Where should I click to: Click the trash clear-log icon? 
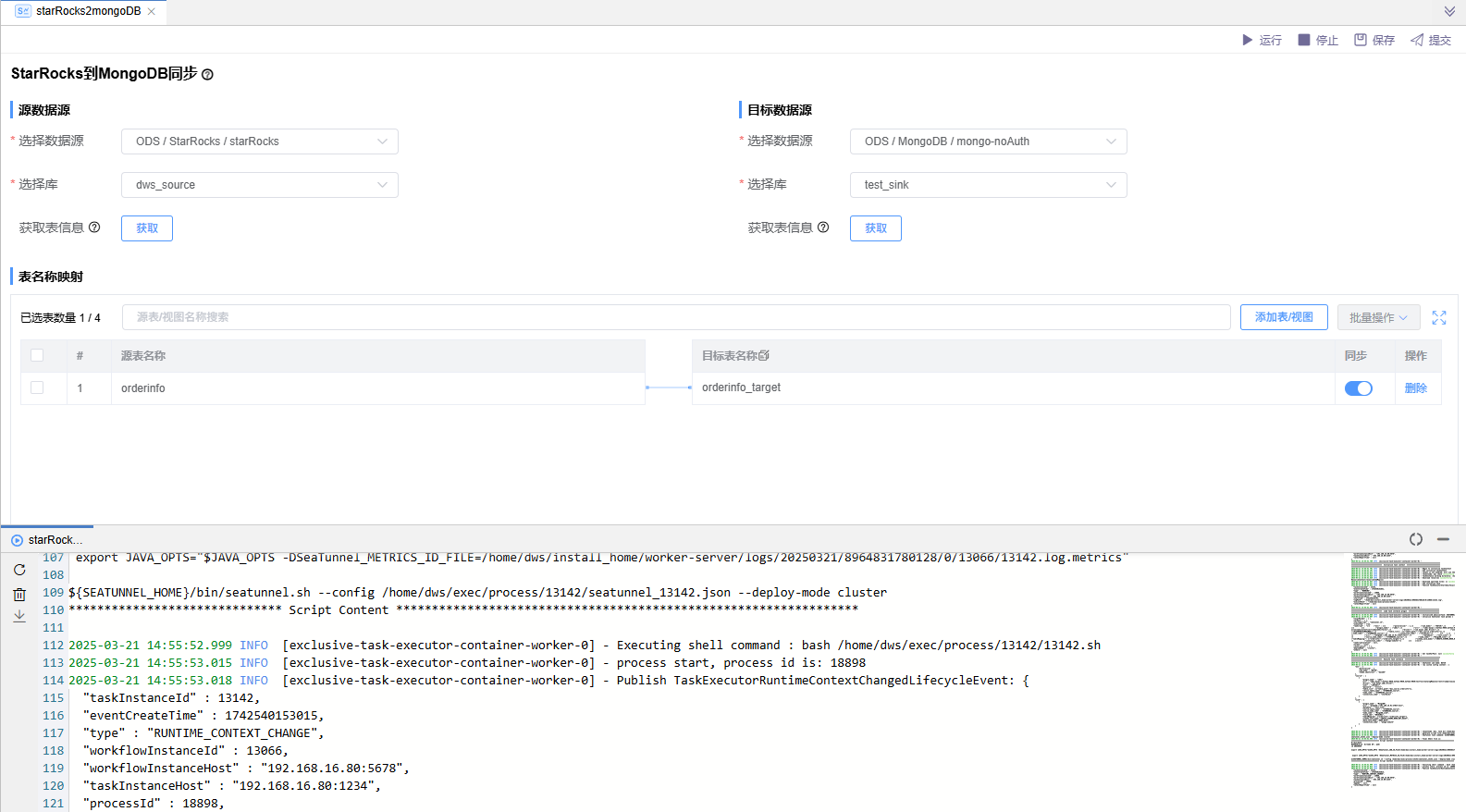19,594
